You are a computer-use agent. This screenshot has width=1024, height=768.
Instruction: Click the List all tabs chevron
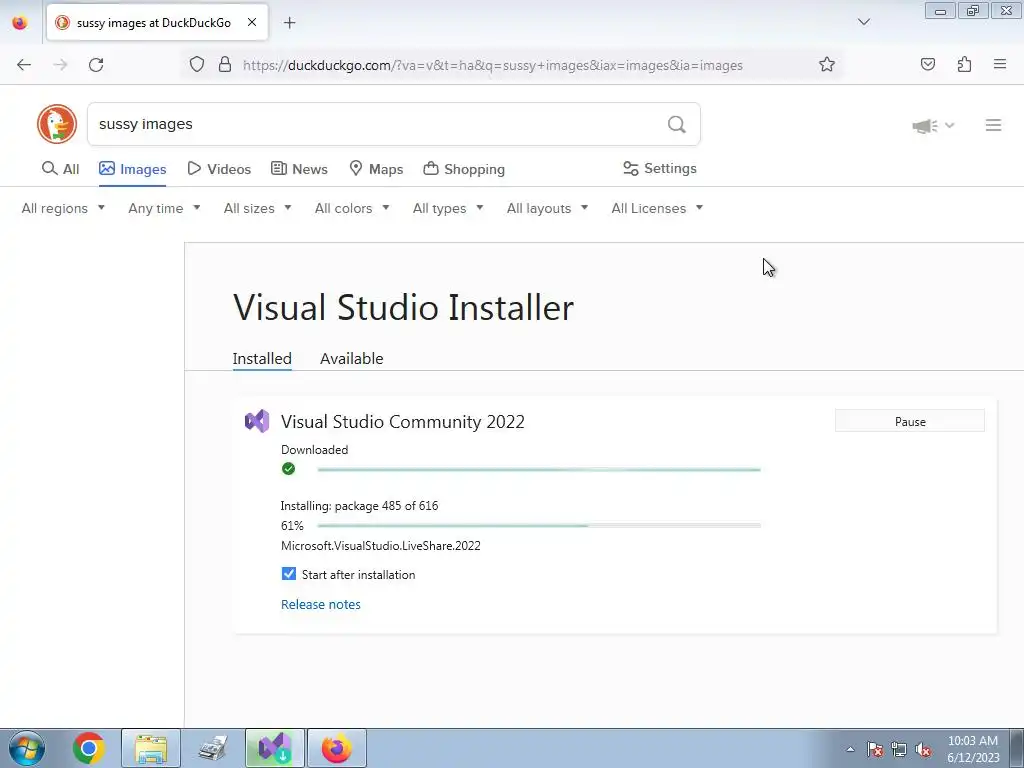click(864, 22)
